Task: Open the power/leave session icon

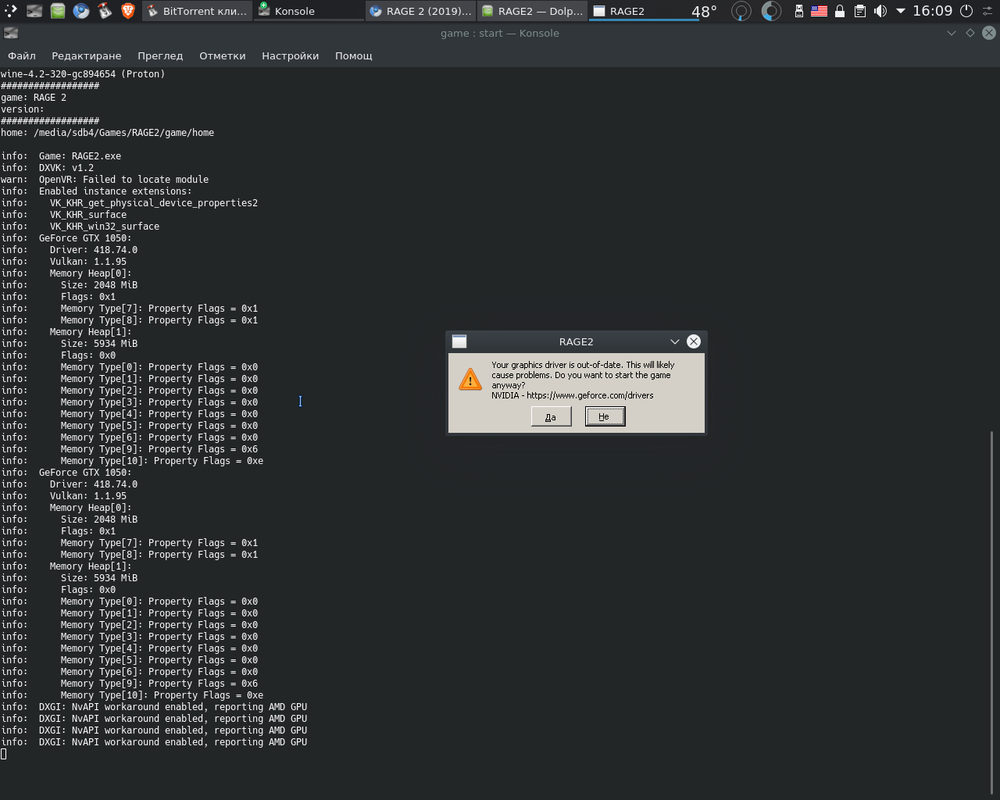Action: pos(967,11)
